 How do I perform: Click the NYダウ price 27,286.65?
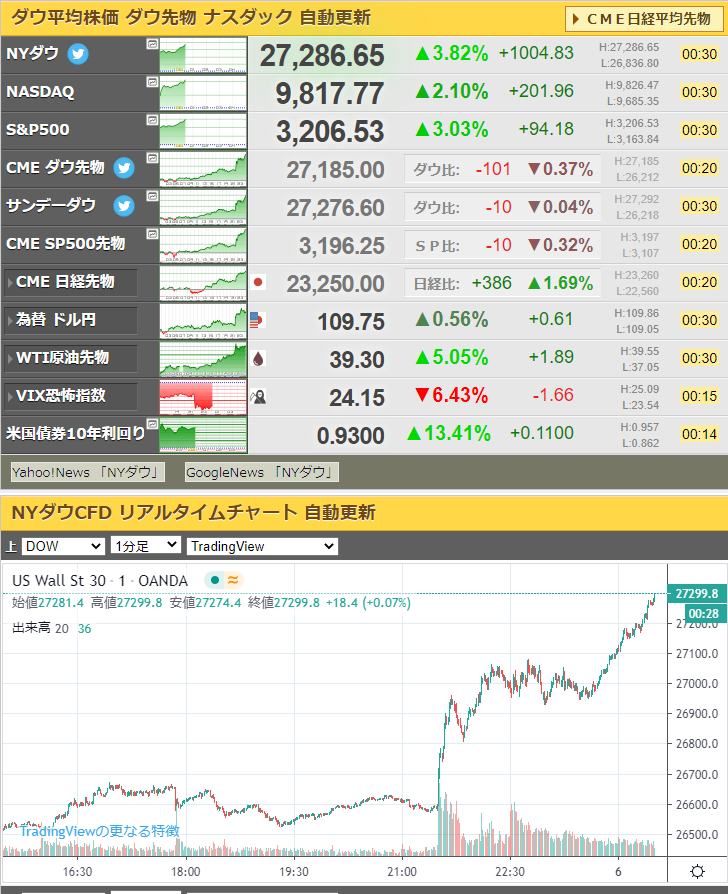pyautogui.click(x=322, y=56)
